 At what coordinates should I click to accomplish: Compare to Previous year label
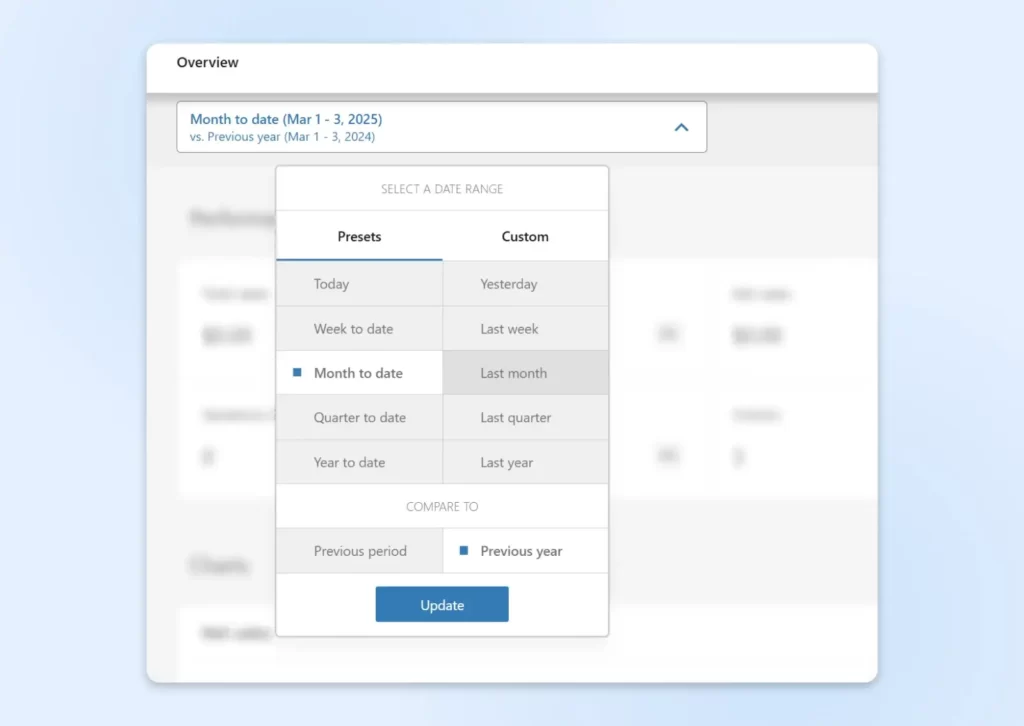click(x=521, y=551)
